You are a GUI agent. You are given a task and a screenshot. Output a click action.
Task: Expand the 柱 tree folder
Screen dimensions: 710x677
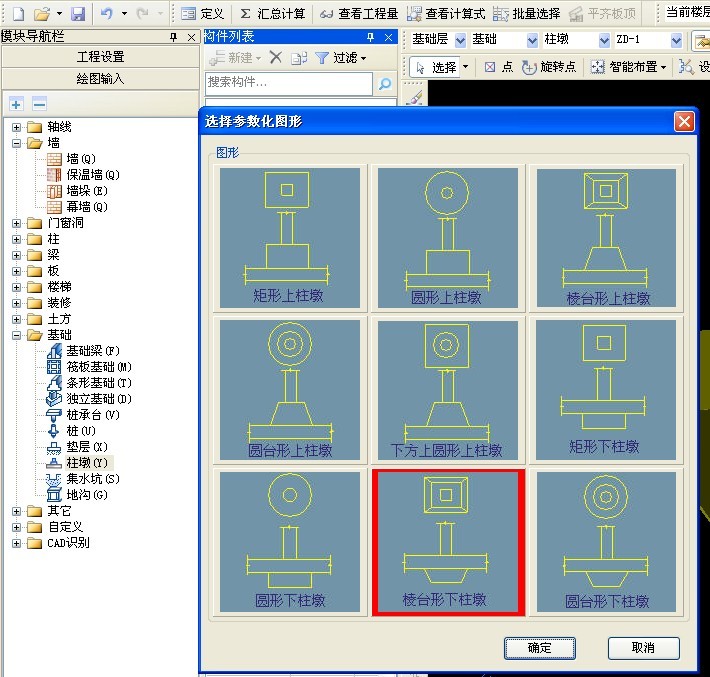16,239
